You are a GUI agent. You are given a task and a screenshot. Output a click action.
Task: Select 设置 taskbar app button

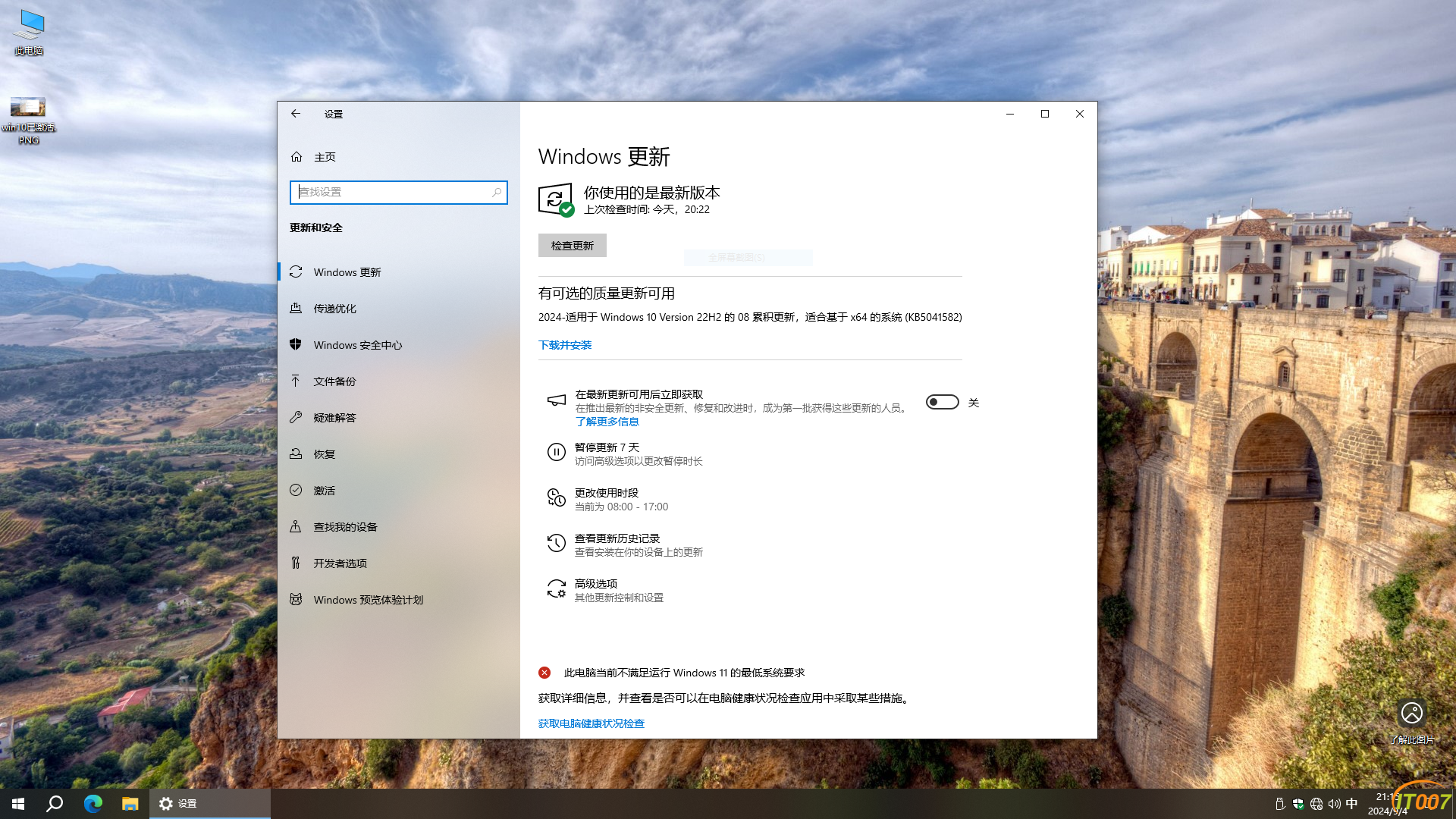210,804
